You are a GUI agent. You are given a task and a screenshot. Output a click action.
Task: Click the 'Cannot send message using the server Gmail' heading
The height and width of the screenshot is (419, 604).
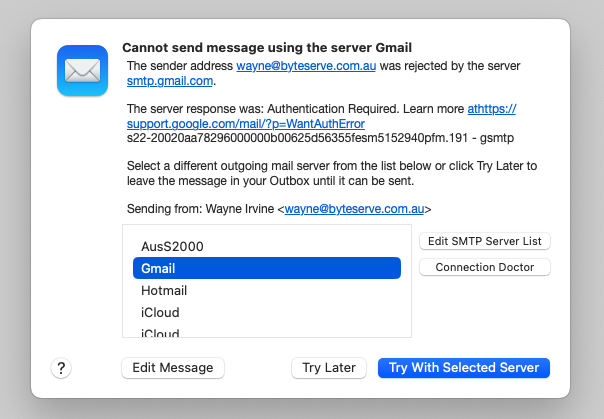pos(267,47)
